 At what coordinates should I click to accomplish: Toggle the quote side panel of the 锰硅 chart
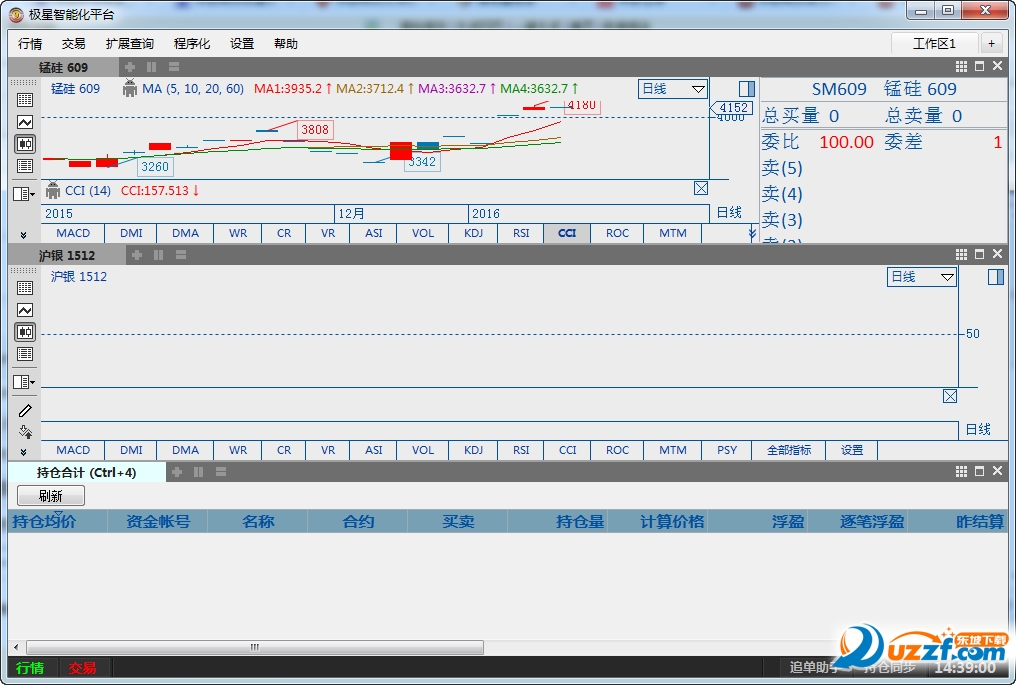coord(747,89)
